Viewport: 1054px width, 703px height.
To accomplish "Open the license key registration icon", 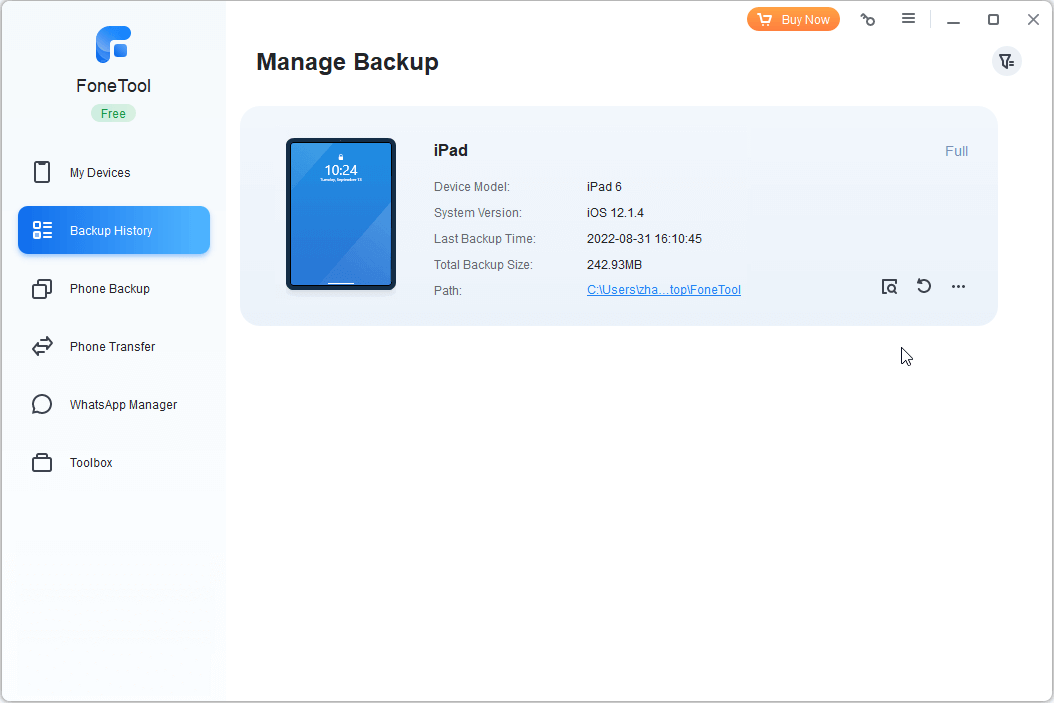I will coord(867,19).
